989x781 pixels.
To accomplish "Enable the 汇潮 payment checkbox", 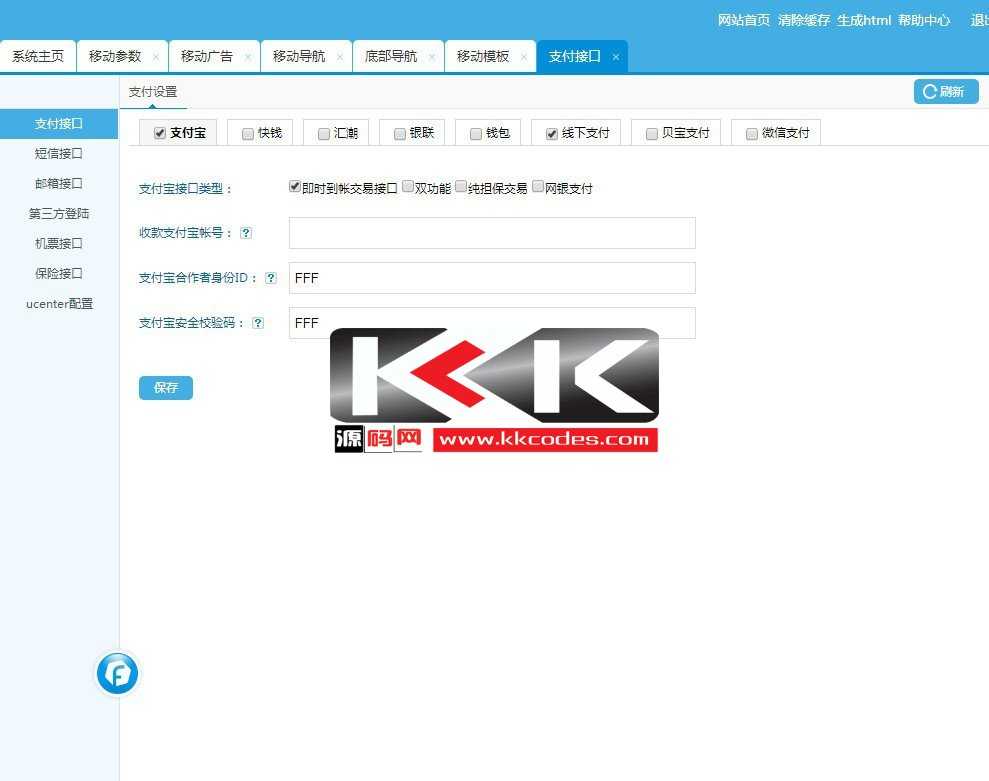I will (x=324, y=134).
